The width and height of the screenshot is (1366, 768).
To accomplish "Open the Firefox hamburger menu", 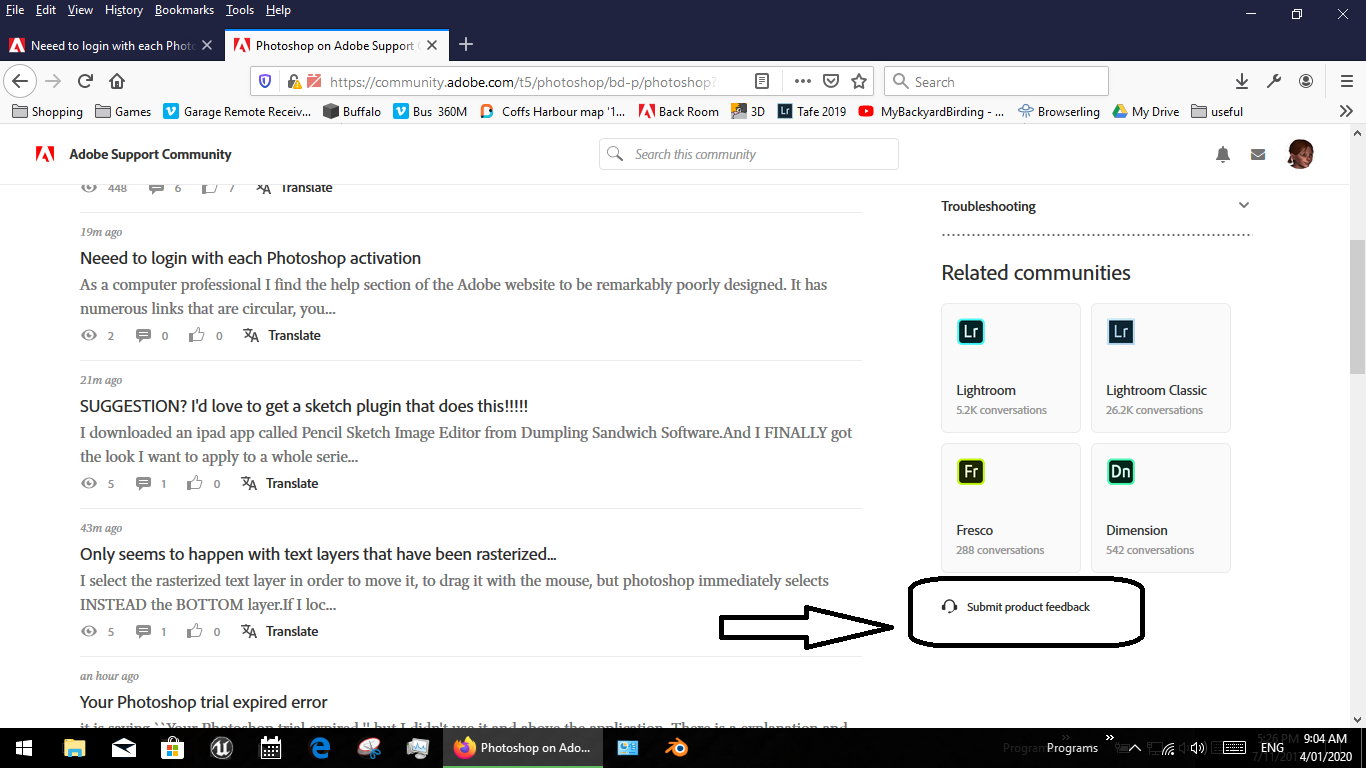I will point(1346,81).
